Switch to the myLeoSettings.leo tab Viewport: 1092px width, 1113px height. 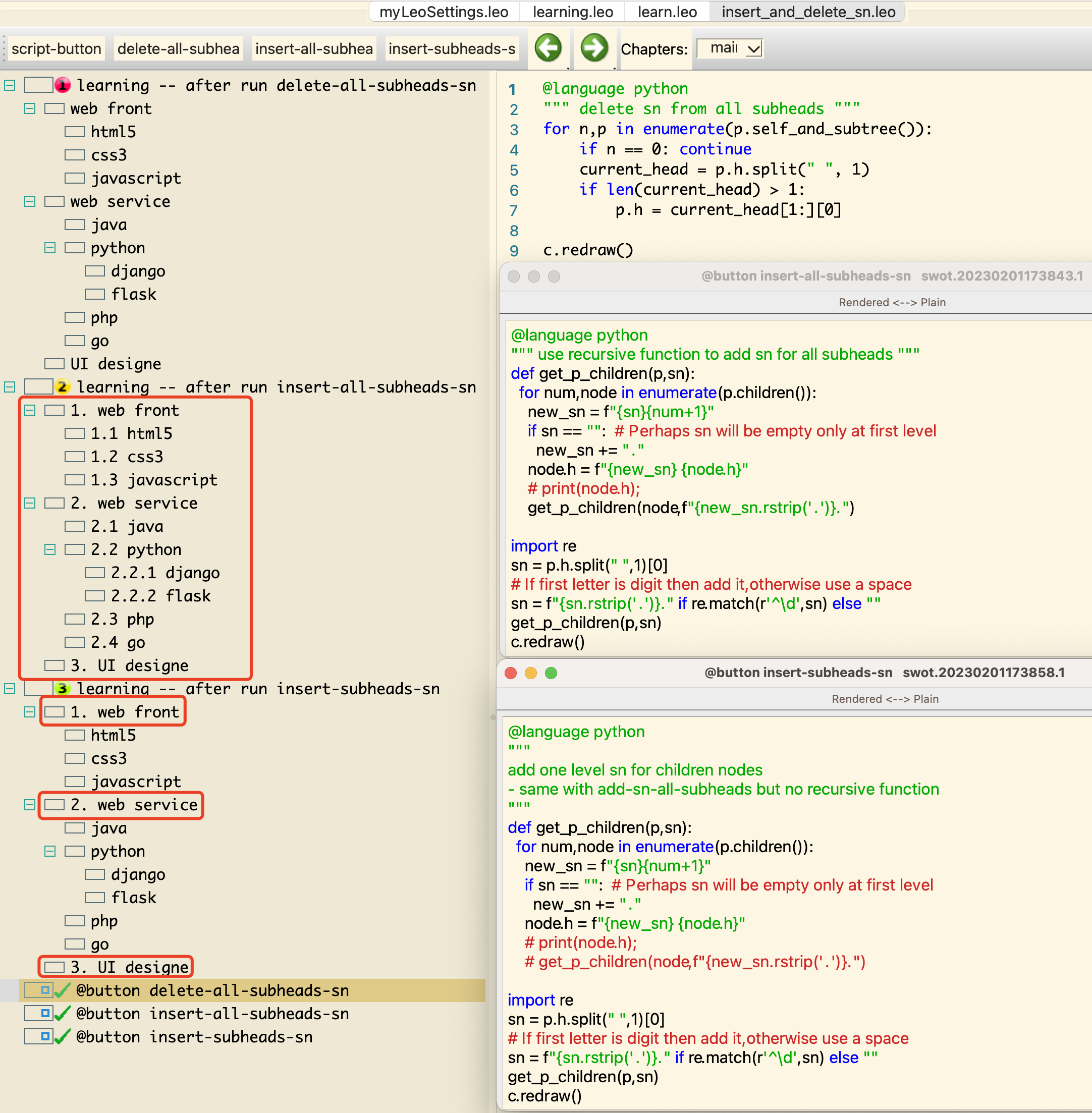[445, 12]
